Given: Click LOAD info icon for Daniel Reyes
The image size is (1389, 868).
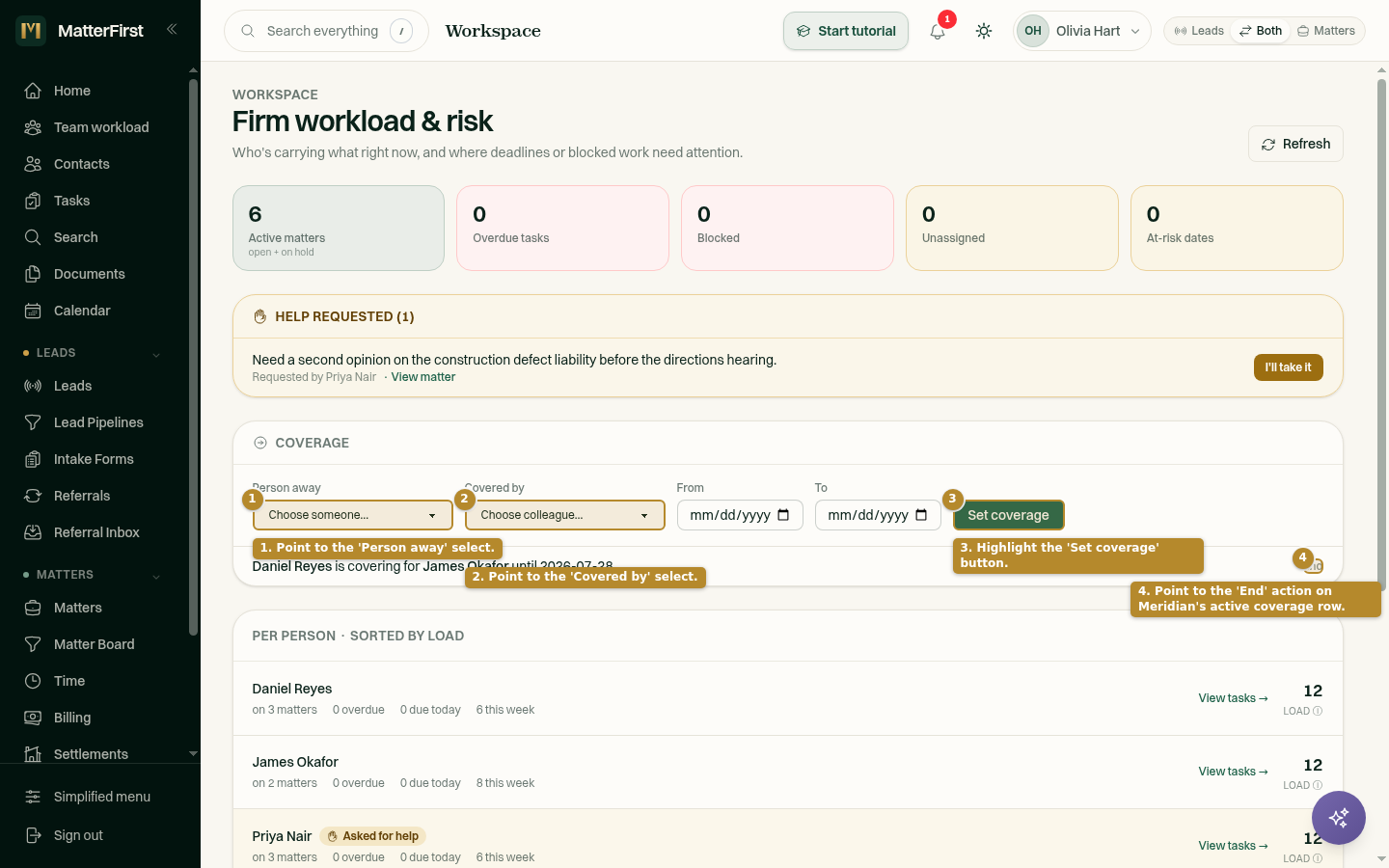Looking at the screenshot, I should (1318, 712).
